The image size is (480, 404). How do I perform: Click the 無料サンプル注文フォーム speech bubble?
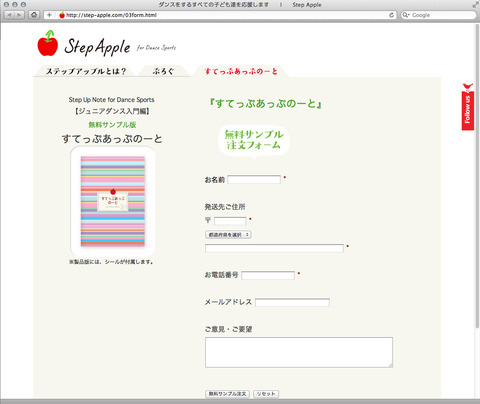coord(254,141)
